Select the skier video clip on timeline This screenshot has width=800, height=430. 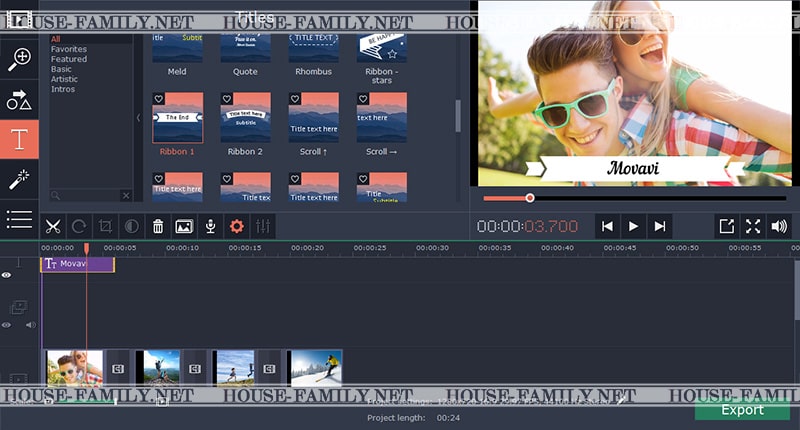[x=316, y=368]
